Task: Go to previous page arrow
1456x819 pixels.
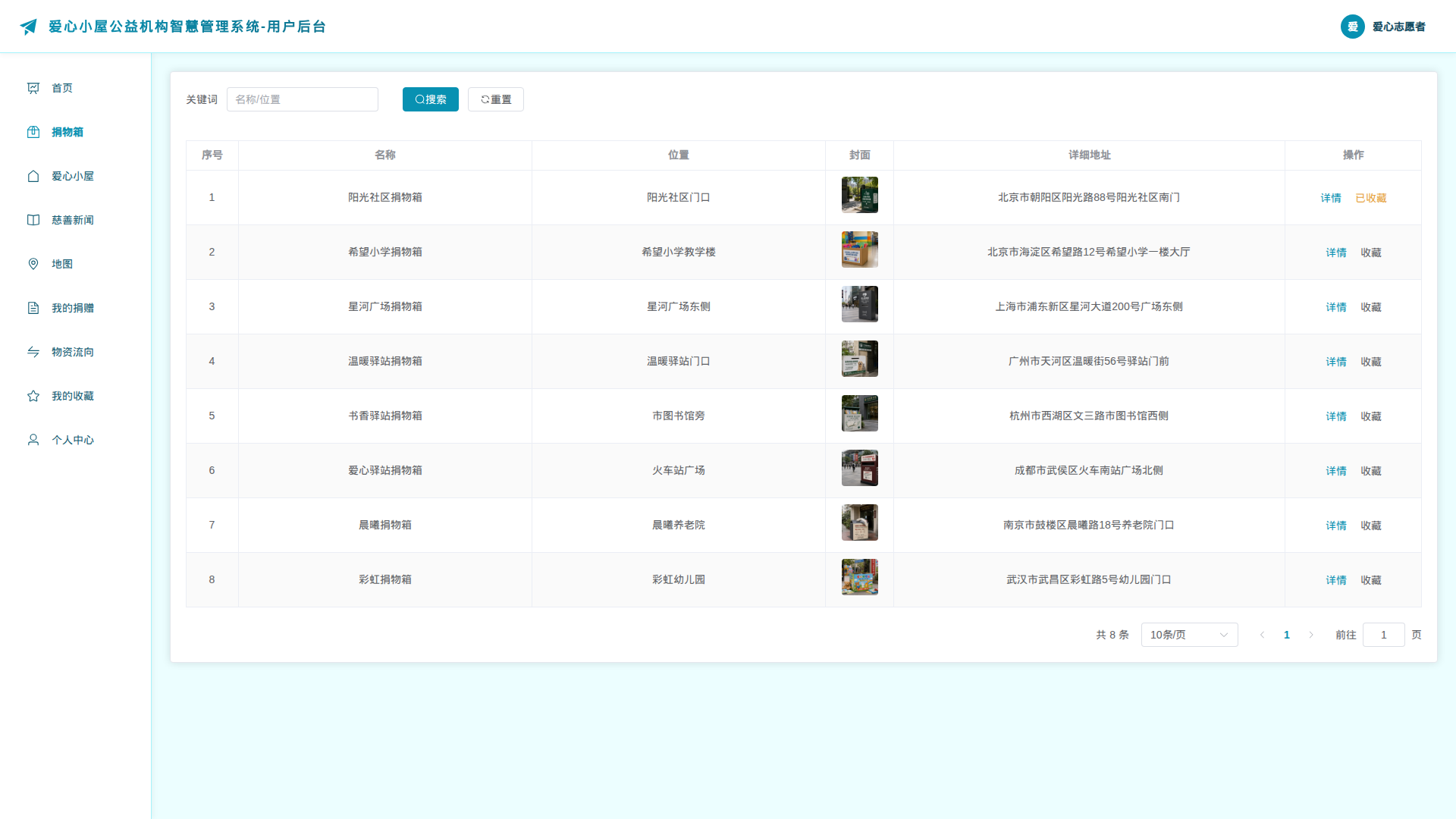Action: (x=1263, y=635)
